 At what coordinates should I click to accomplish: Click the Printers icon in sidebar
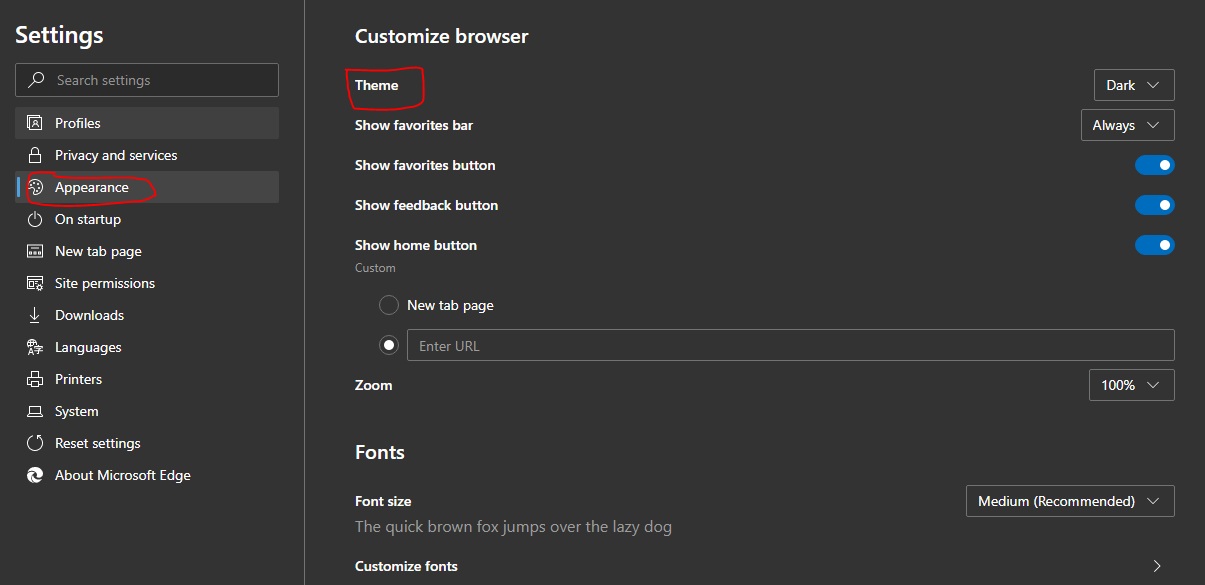(x=35, y=379)
